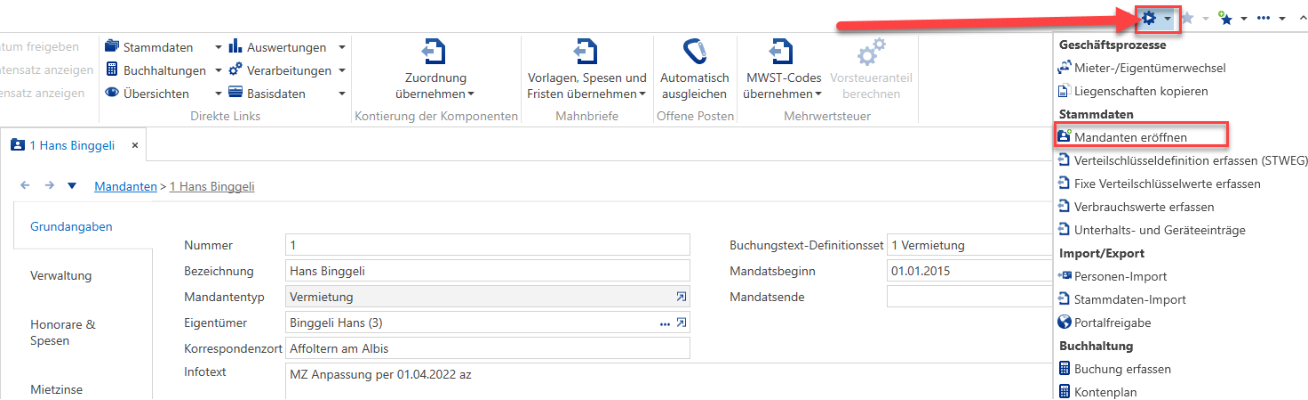Image resolution: width=1308 pixels, height=400 pixels.
Task: Click the Nummer input field
Action: click(x=488, y=245)
